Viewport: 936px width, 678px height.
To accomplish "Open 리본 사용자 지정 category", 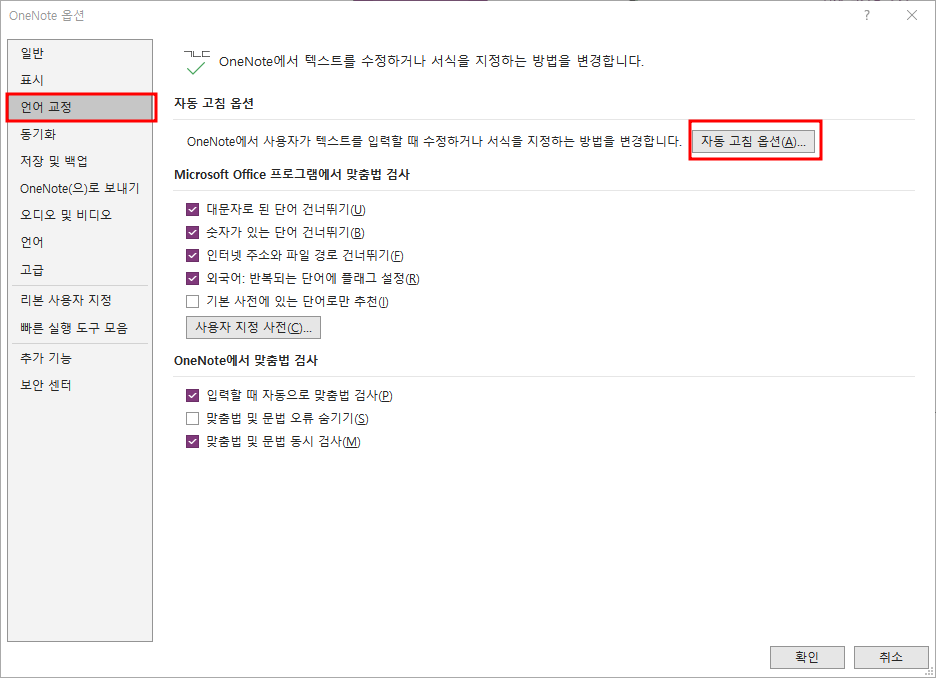I will click(x=80, y=300).
